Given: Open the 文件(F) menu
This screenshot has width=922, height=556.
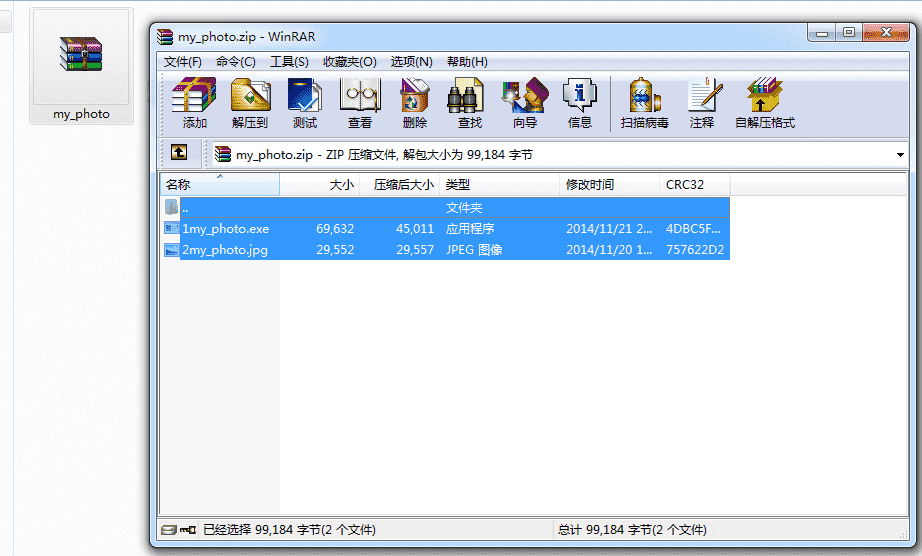Looking at the screenshot, I should 183,62.
